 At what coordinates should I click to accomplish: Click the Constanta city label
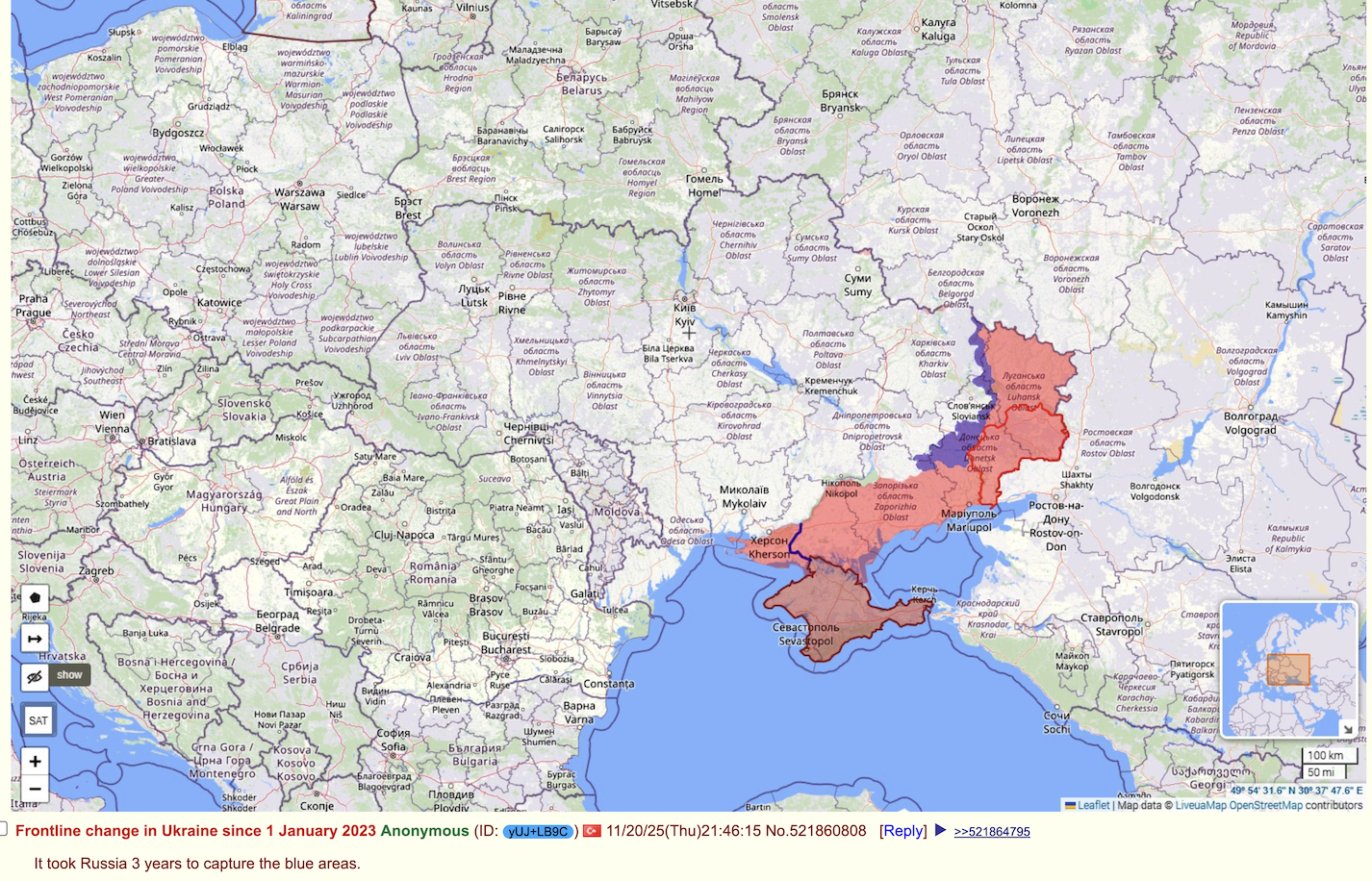point(609,684)
